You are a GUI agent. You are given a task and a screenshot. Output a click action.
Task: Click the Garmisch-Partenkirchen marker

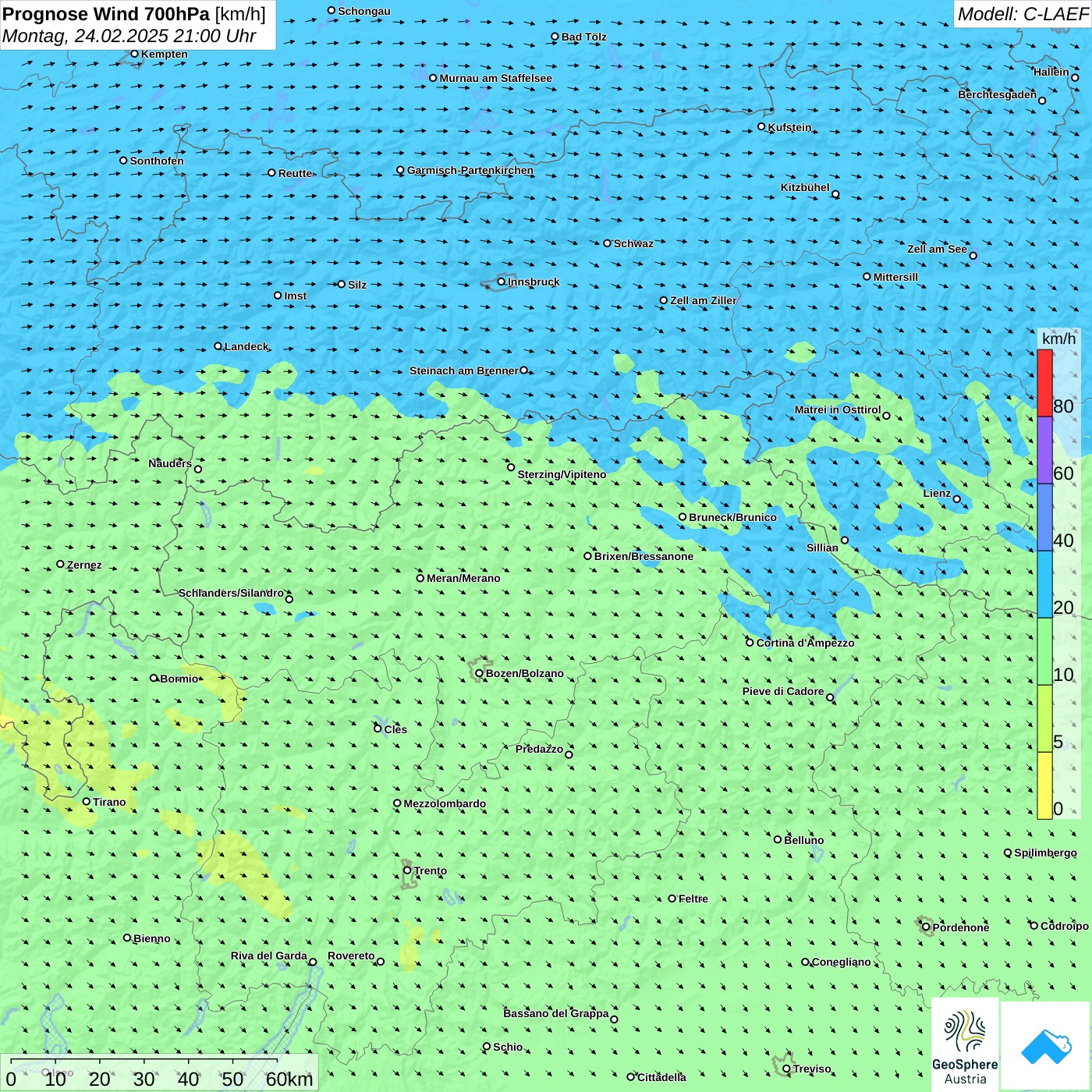point(401,170)
